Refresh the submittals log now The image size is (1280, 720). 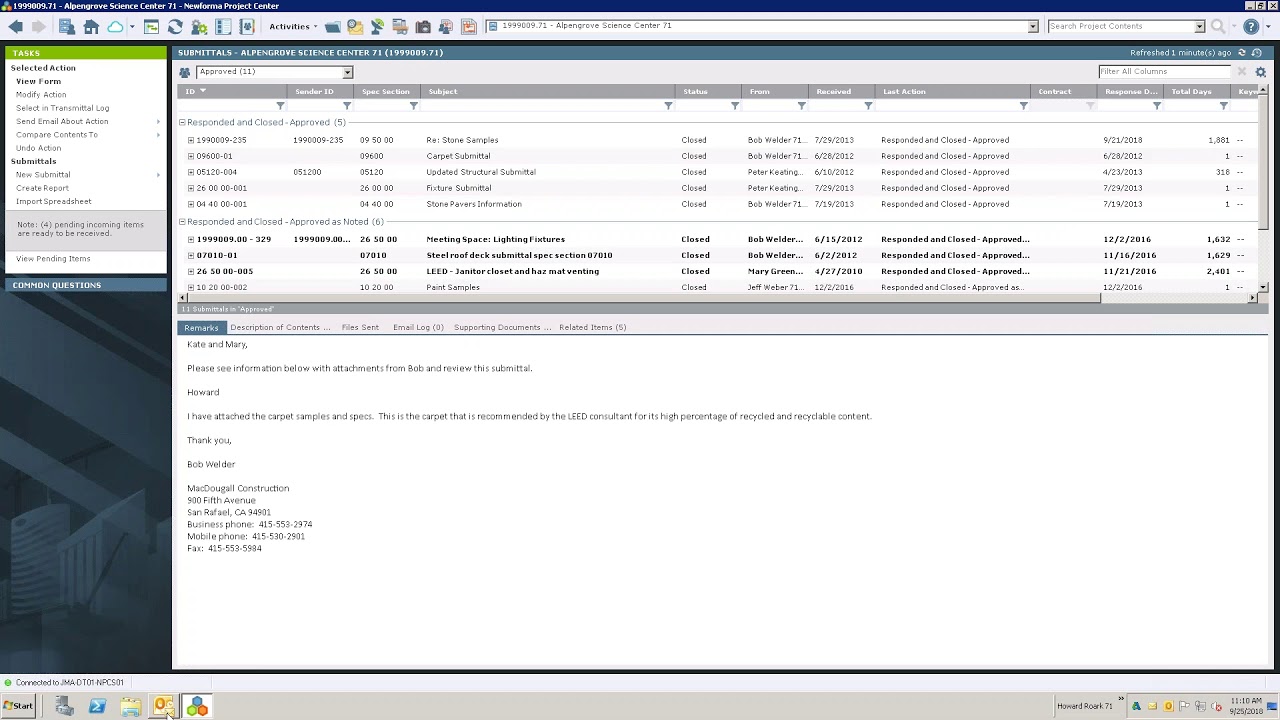[1242, 52]
